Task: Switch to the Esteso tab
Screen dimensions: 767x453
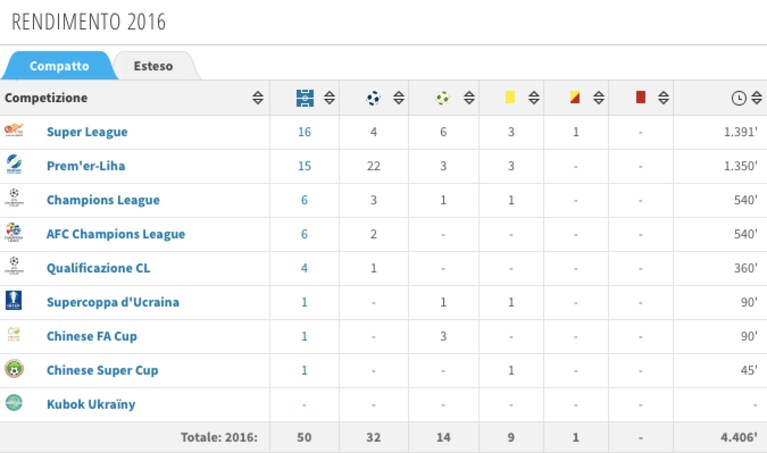Action: point(153,66)
